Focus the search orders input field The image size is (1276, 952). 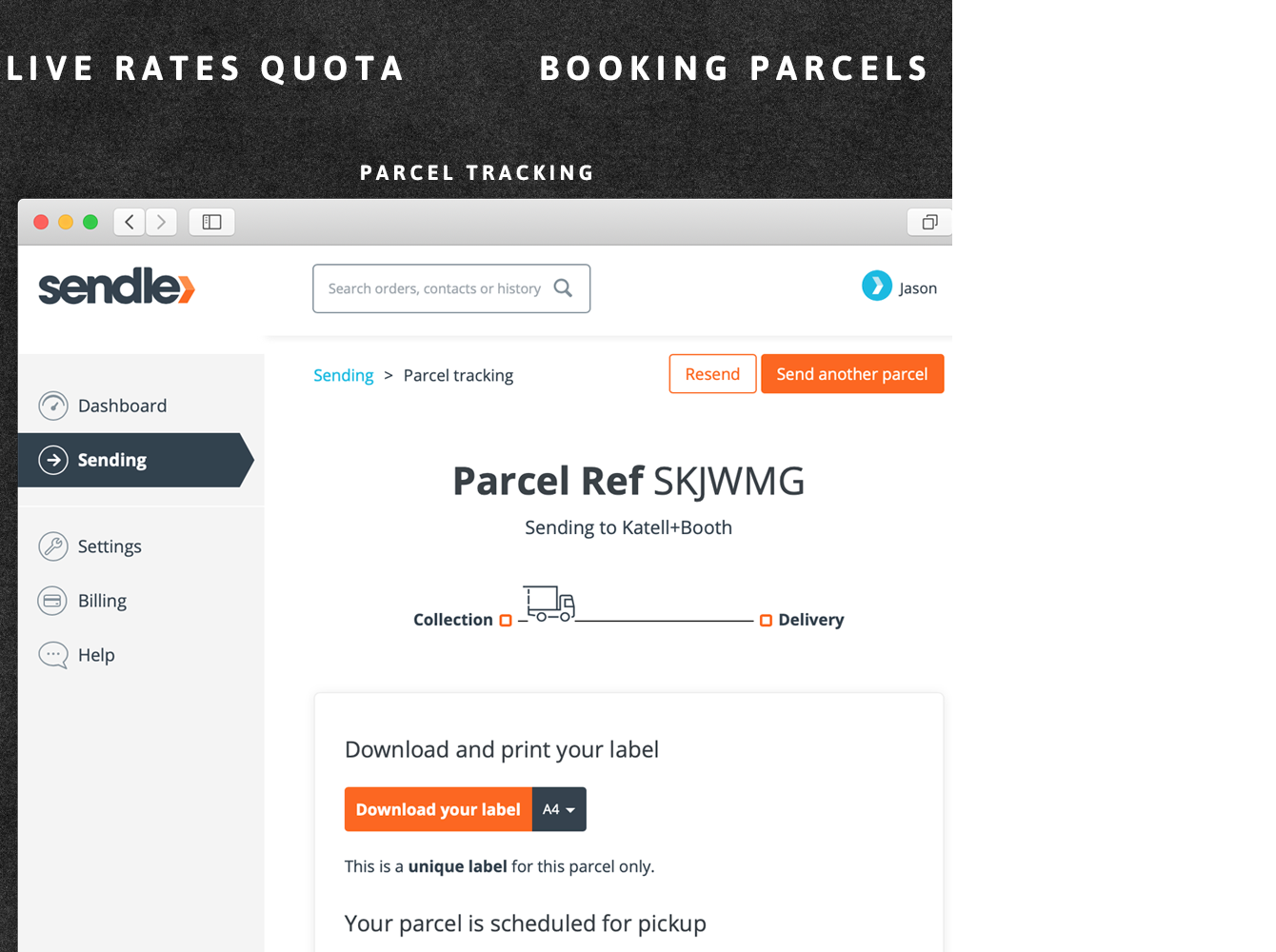point(434,288)
